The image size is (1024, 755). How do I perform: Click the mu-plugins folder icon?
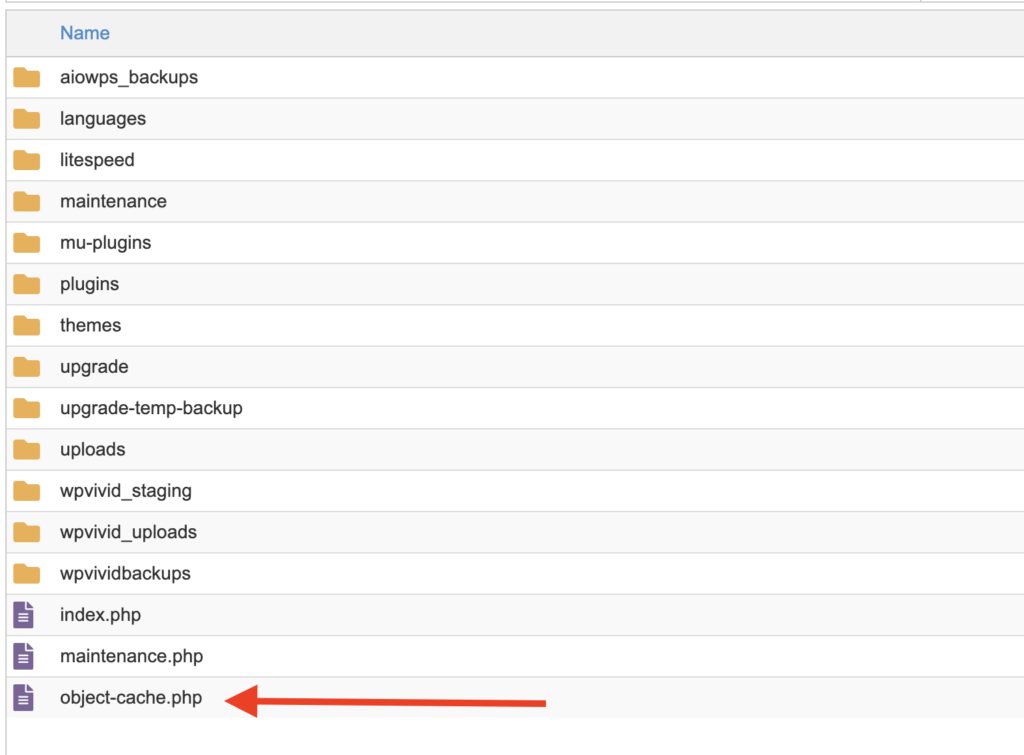[26, 243]
